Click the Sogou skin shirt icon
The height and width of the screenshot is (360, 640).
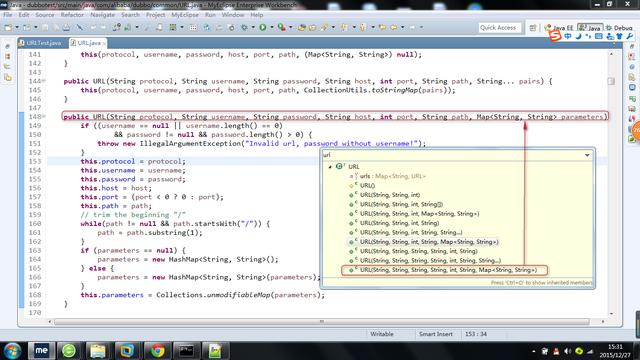(619, 36)
